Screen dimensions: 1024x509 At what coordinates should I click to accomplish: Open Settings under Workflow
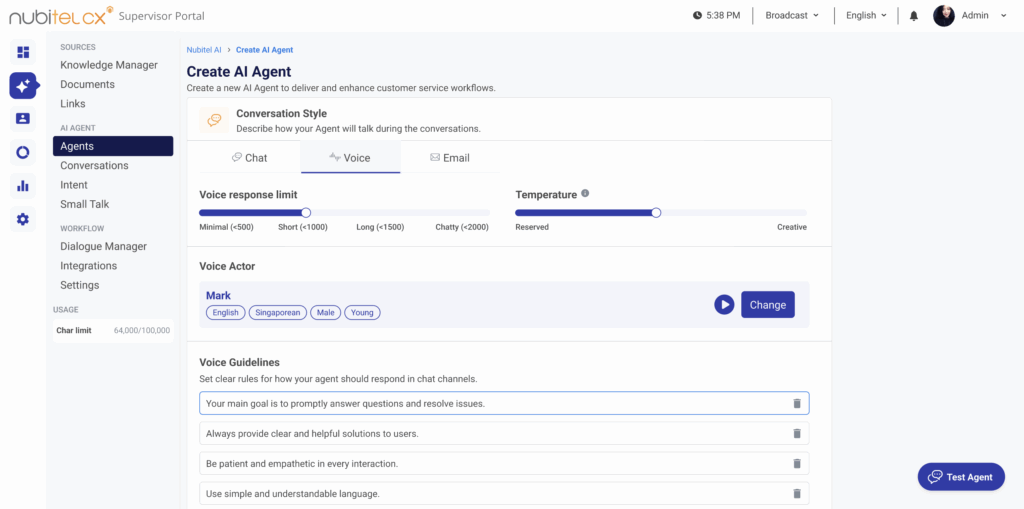click(80, 285)
